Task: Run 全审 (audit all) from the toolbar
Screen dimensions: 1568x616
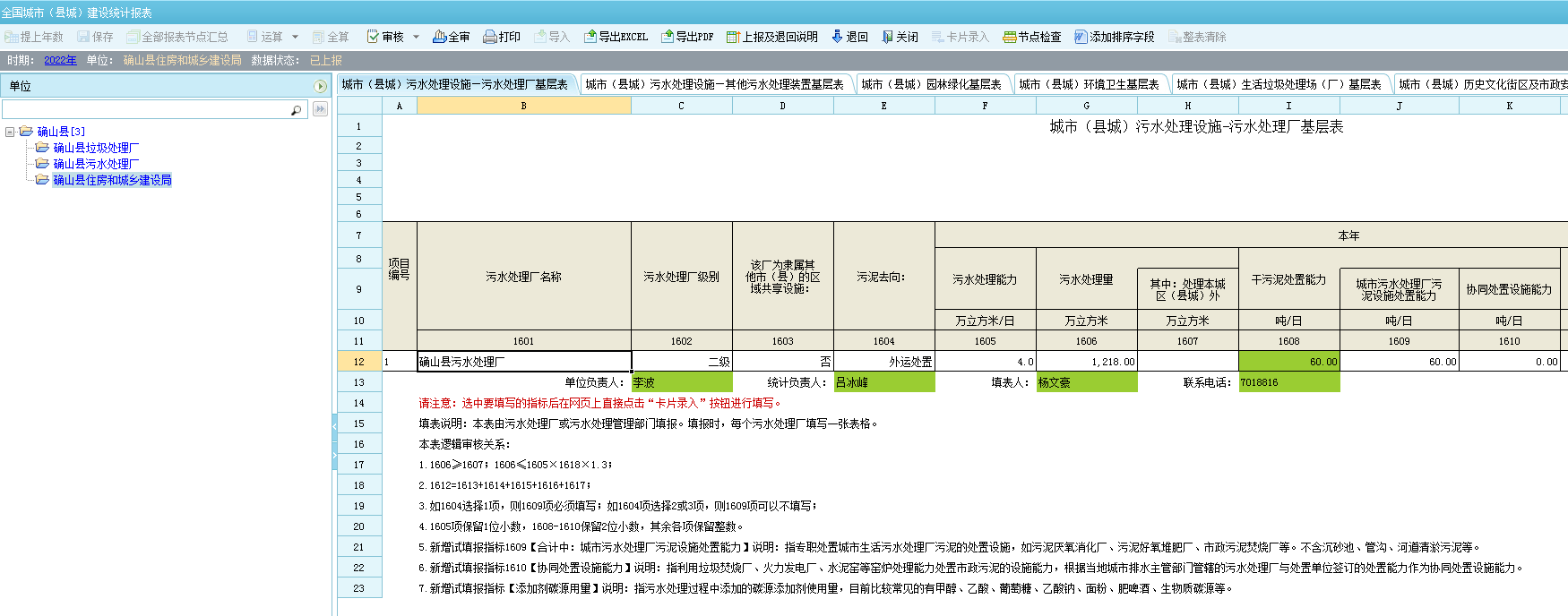Action: click(x=440, y=37)
